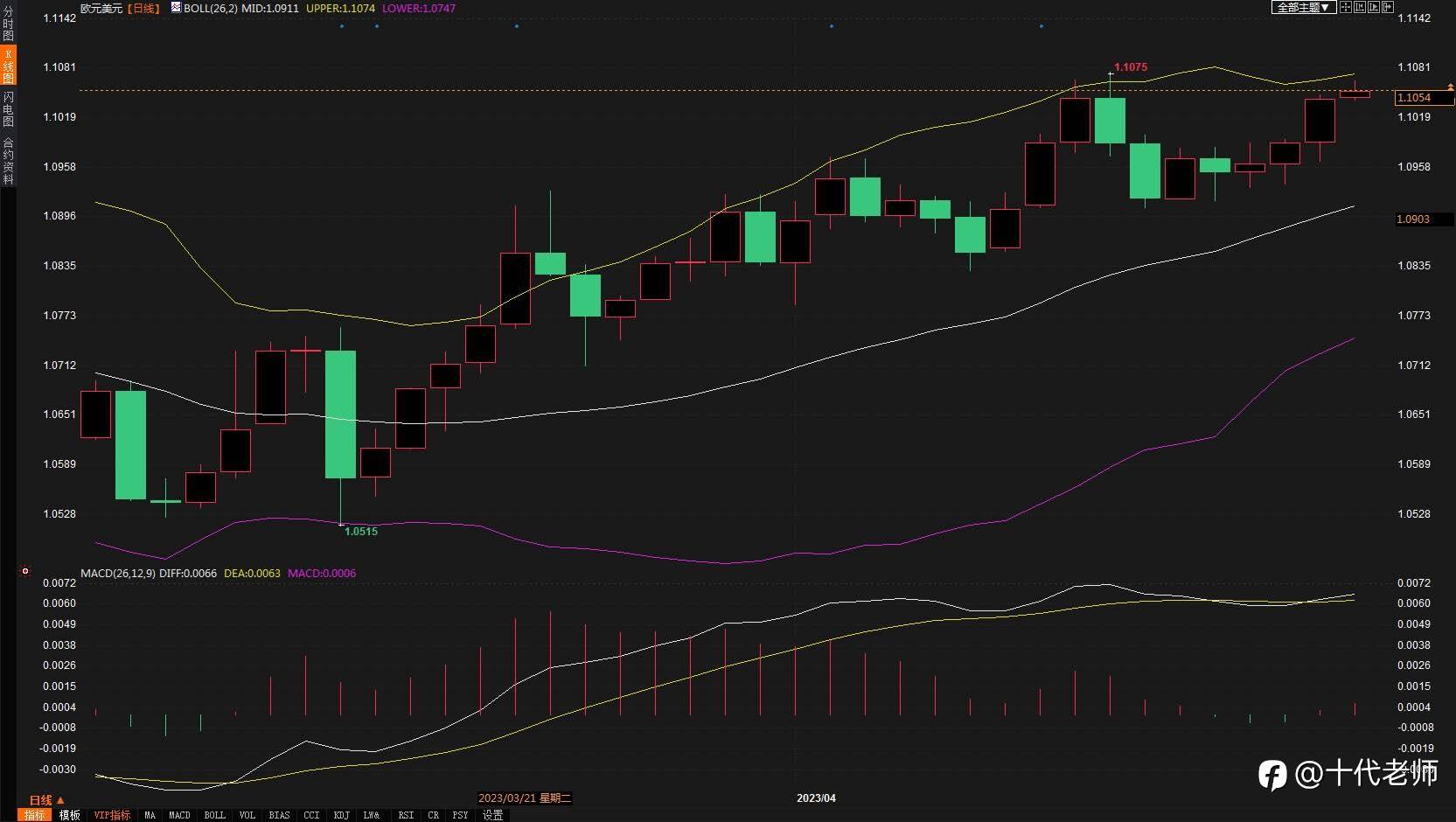The image size is (1456, 822).
Task: Apply the BIAS indicator
Action: 279,815
